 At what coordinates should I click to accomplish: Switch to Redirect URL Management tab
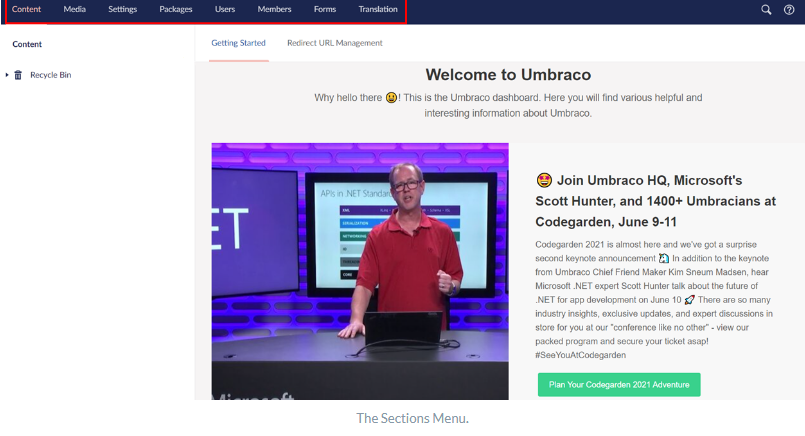(335, 43)
